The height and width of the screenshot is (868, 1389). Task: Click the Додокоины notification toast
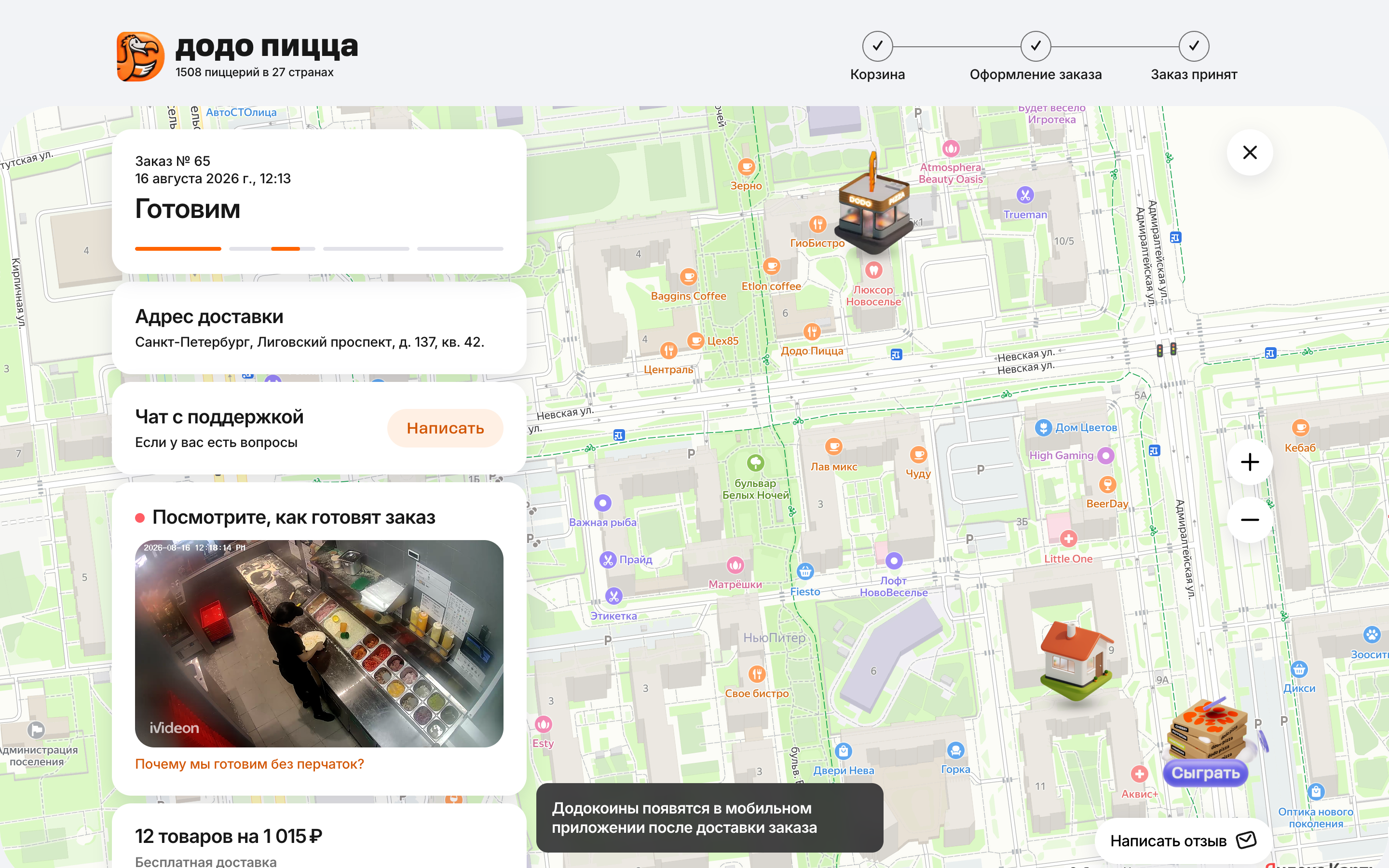(709, 817)
